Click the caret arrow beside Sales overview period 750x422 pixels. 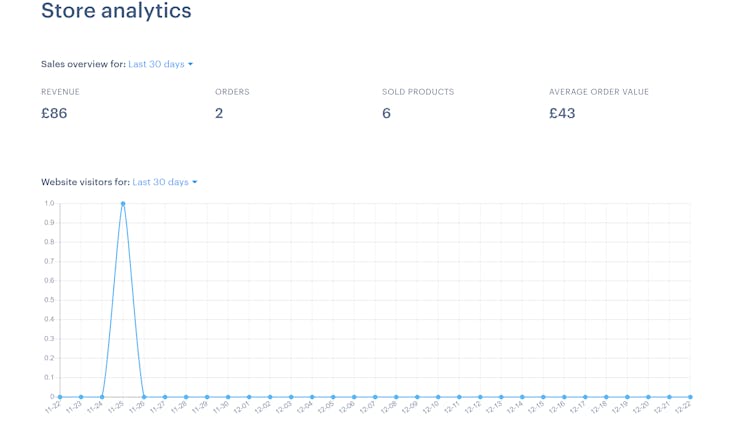[x=190, y=64]
